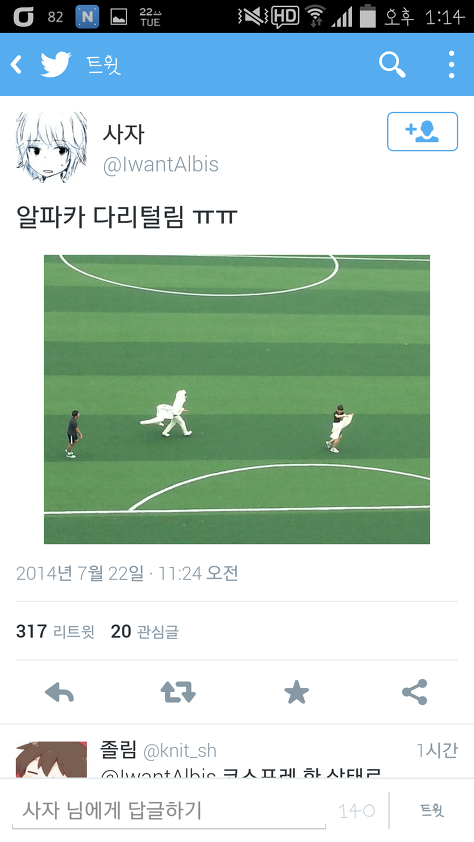
Task: Follow user with the add-person button
Action: tap(422, 132)
